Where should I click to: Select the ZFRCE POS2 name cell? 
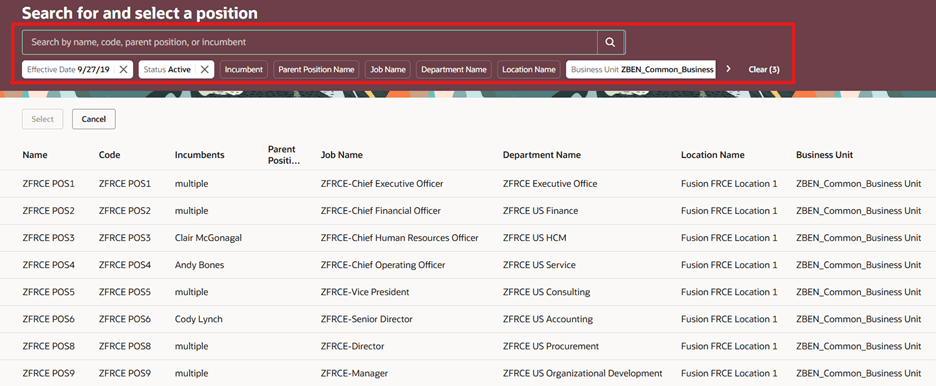tap(48, 211)
